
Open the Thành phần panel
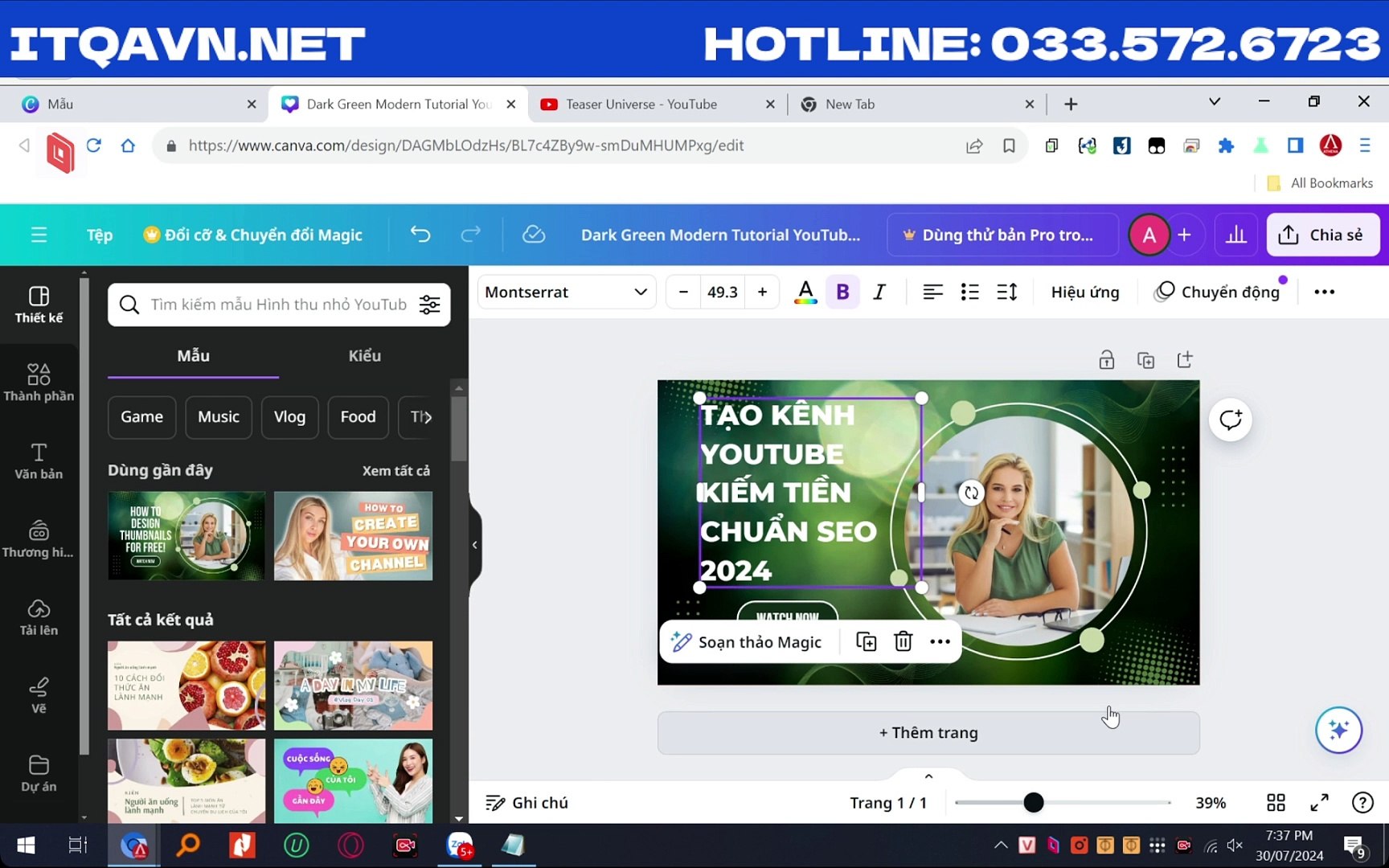click(x=38, y=382)
